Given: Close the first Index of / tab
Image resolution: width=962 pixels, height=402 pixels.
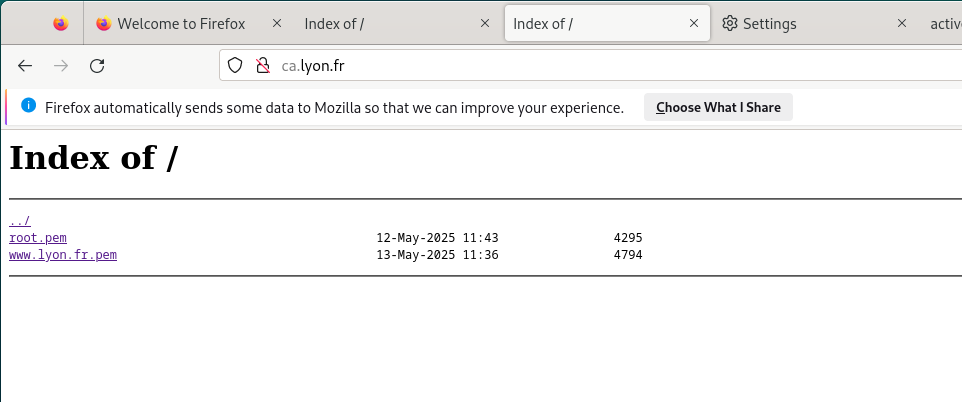Looking at the screenshot, I should [x=485, y=23].
